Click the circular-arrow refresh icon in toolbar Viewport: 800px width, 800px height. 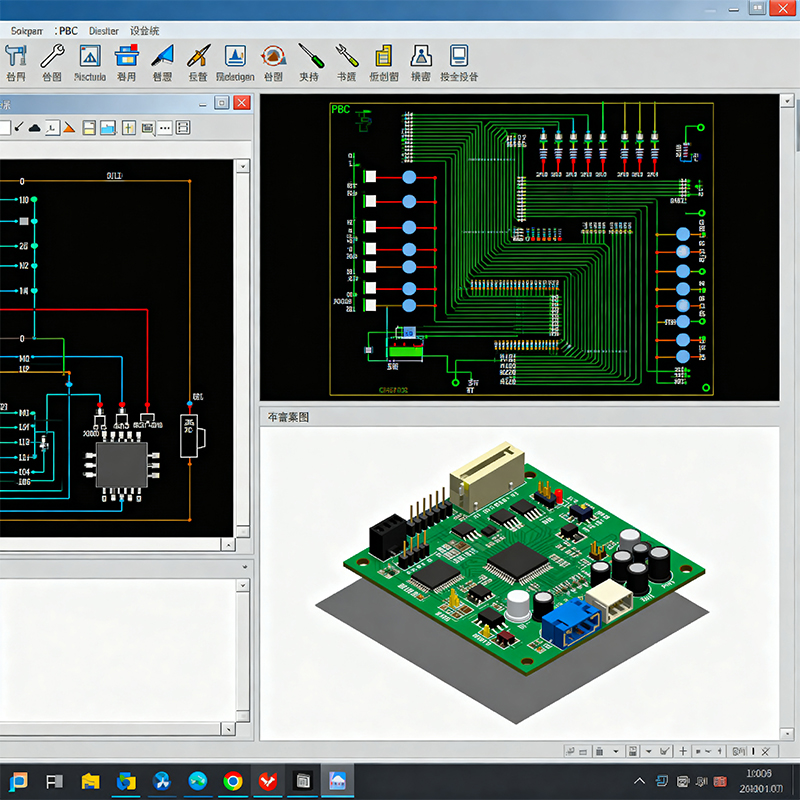pyautogui.click(x=272, y=56)
